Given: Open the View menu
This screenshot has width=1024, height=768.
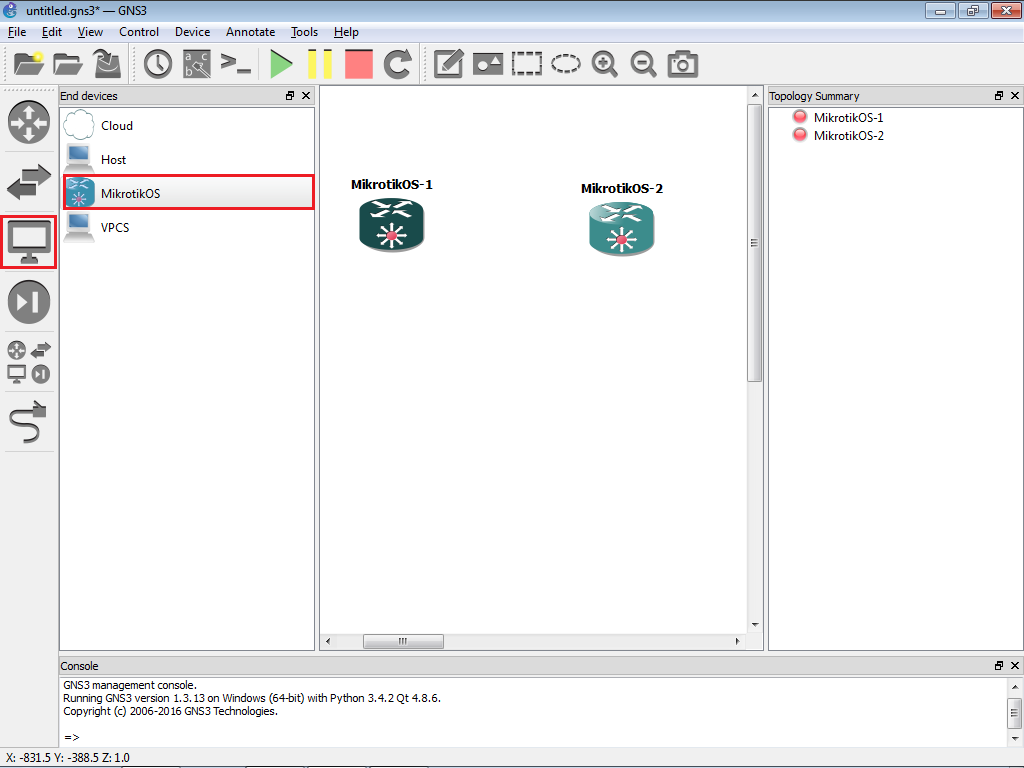Looking at the screenshot, I should click(90, 32).
